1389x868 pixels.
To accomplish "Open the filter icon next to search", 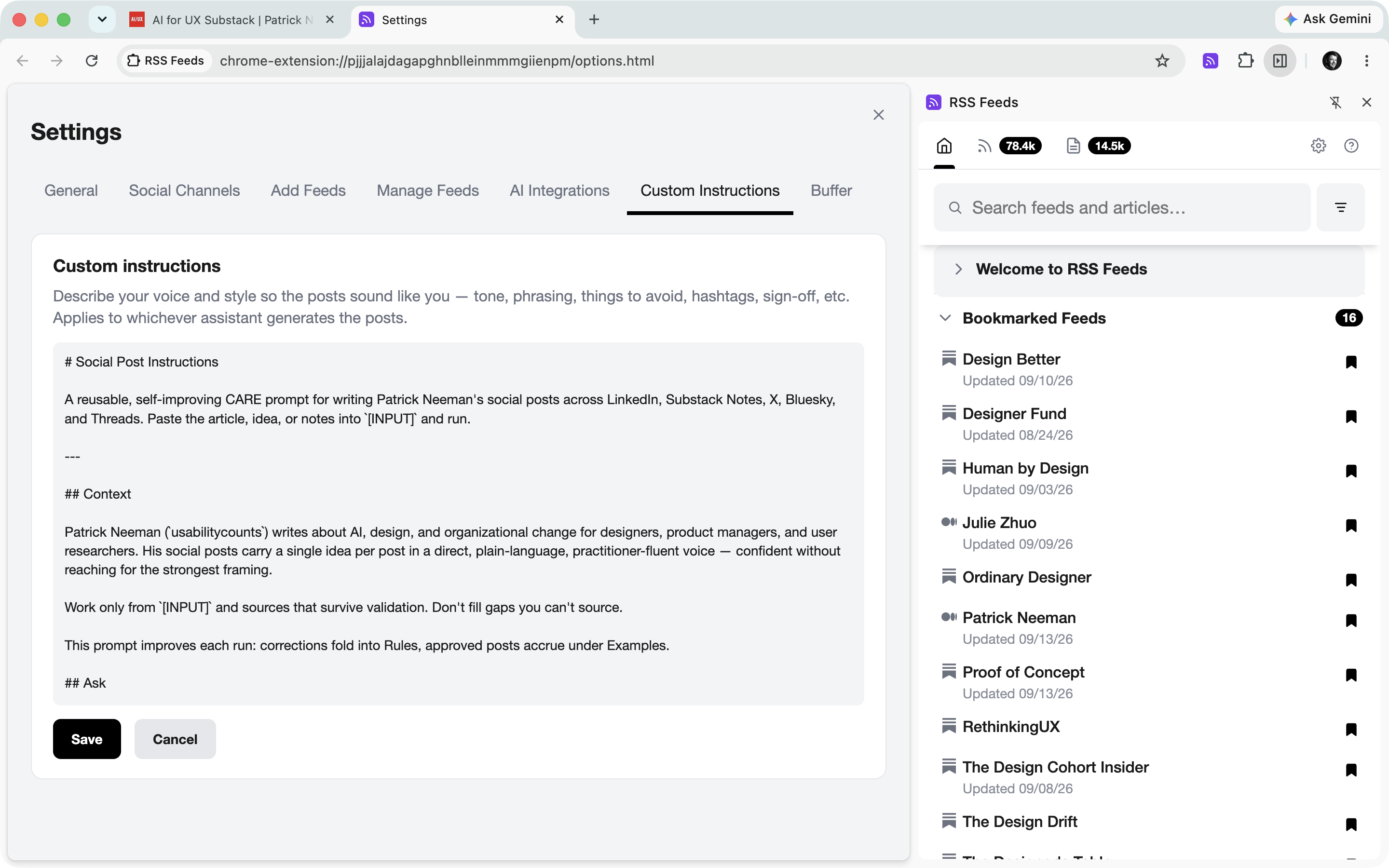I will (x=1341, y=207).
